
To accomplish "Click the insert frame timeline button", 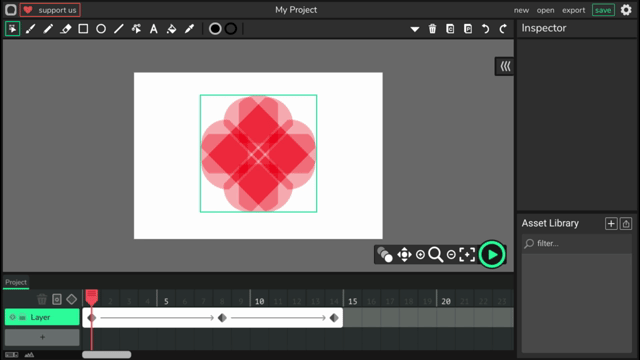I will [x=57, y=299].
